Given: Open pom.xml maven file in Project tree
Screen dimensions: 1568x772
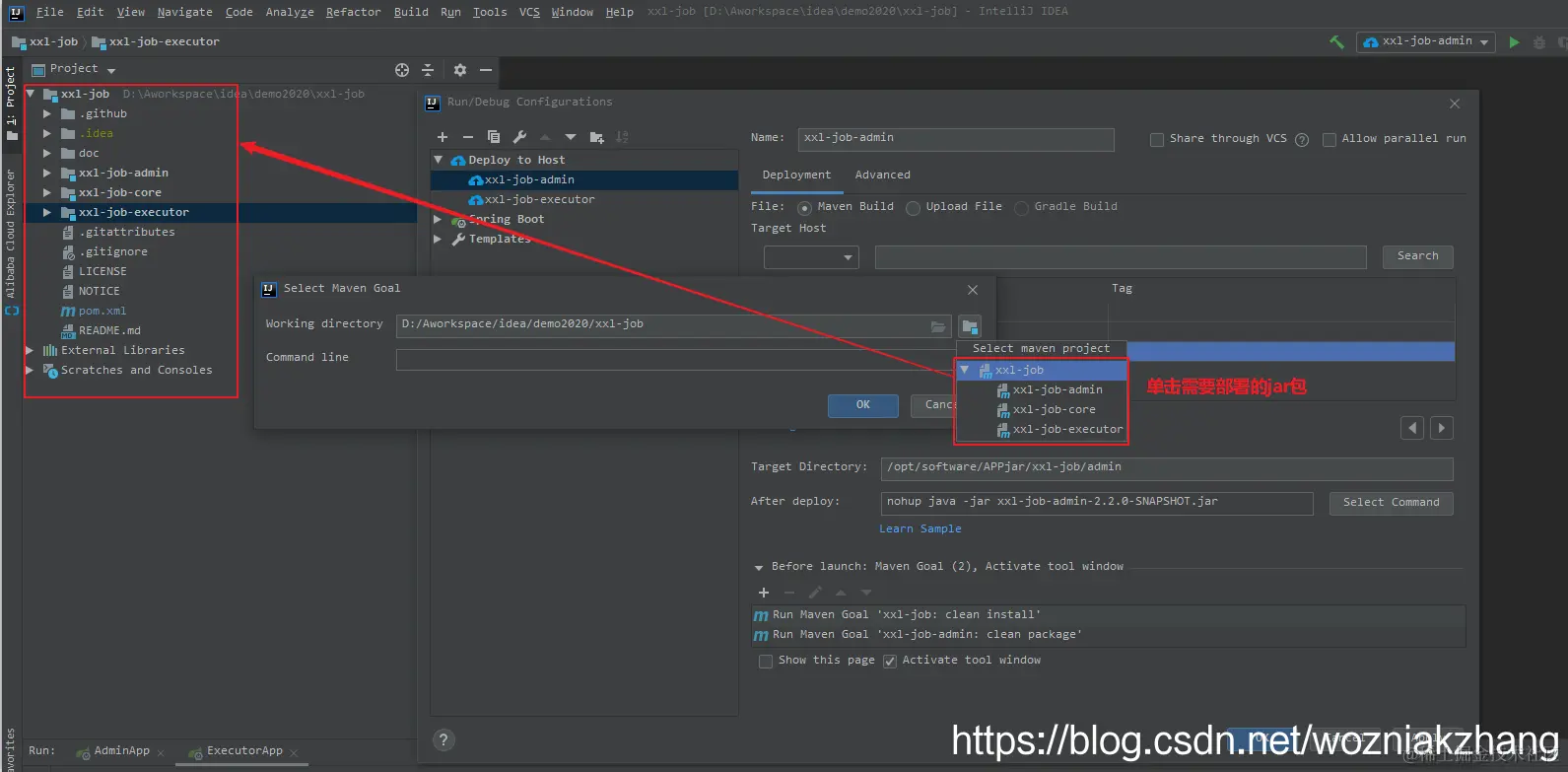Looking at the screenshot, I should [102, 311].
